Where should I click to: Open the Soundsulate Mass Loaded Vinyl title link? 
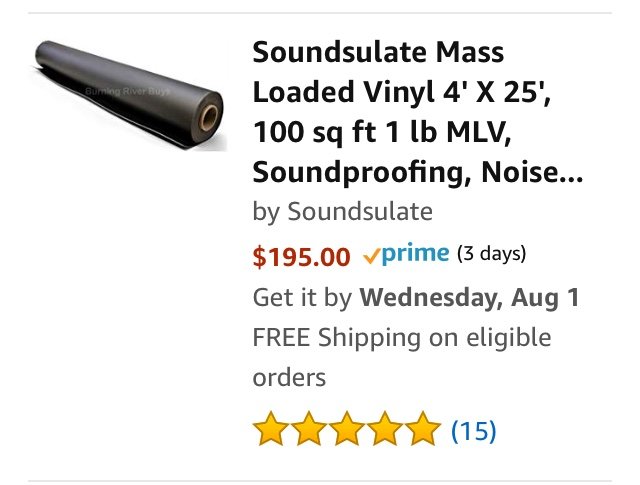coord(418,112)
